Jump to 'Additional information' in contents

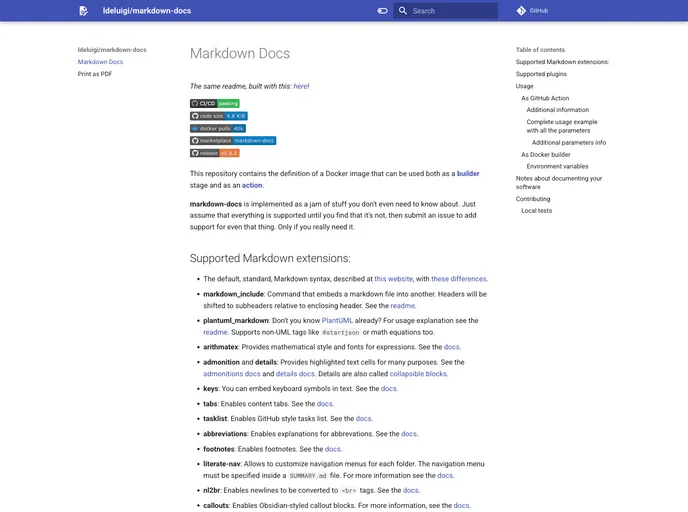558,110
